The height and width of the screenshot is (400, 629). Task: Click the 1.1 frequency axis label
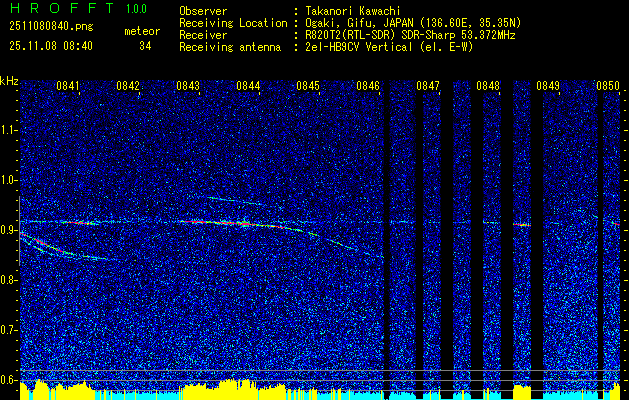8,130
